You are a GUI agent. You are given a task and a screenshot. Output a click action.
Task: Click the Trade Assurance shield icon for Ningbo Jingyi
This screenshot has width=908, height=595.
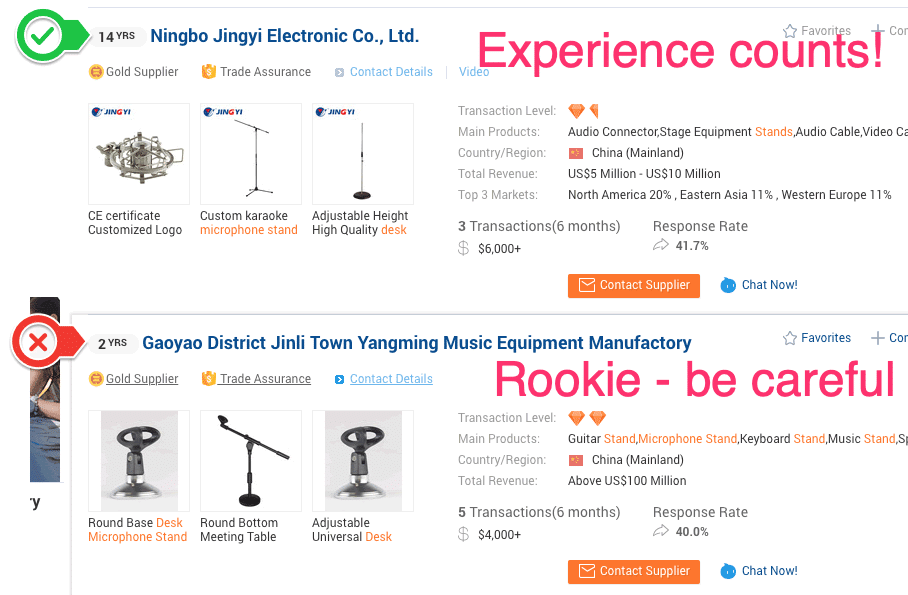[209, 72]
